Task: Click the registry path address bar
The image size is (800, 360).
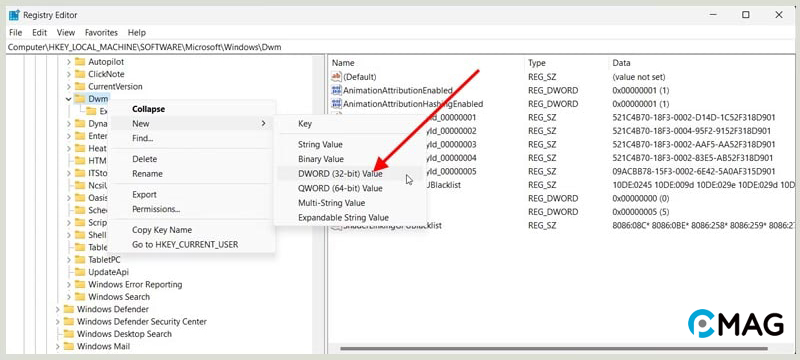Action: [x=399, y=47]
